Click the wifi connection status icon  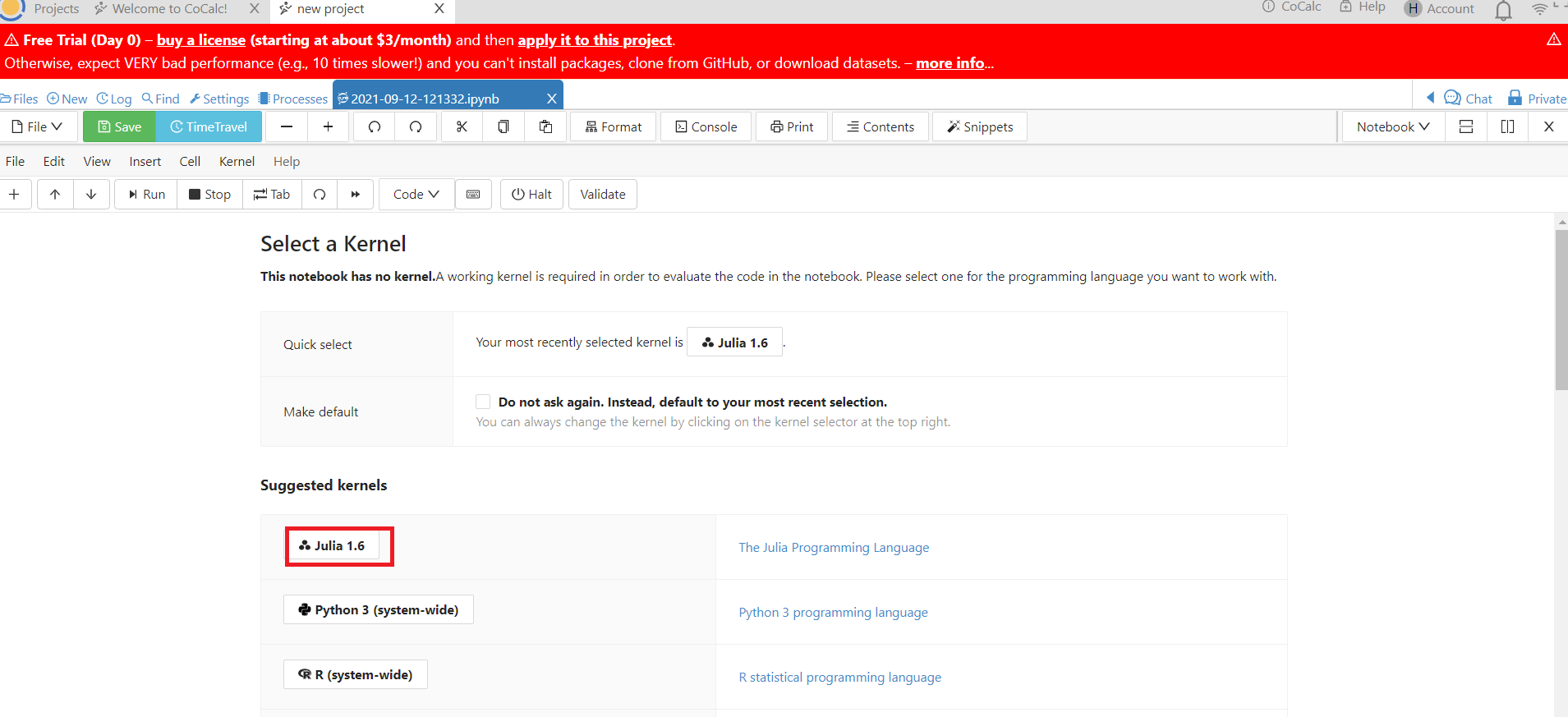[1540, 9]
